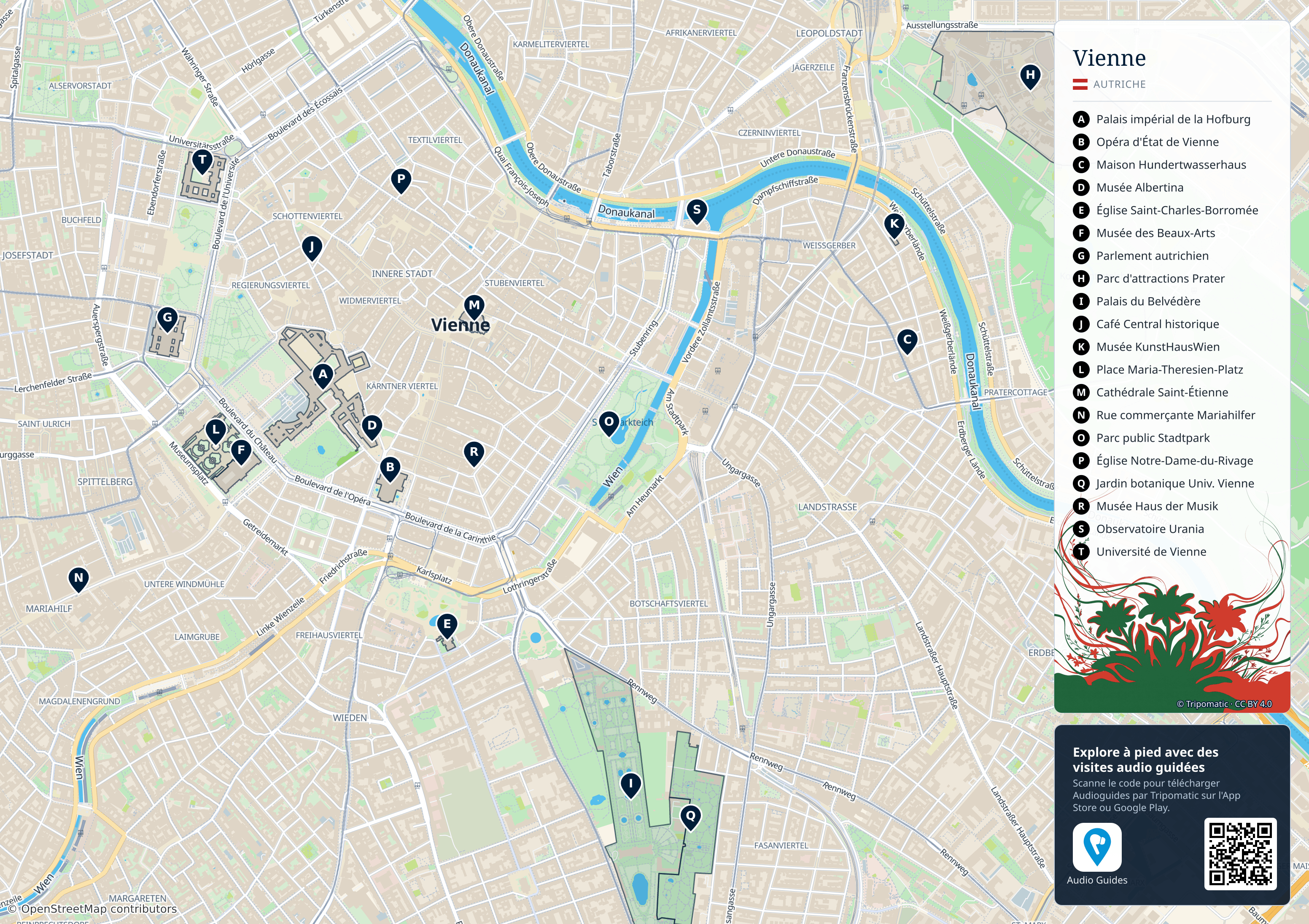Click the SPITTELBERG district label

tap(105, 482)
